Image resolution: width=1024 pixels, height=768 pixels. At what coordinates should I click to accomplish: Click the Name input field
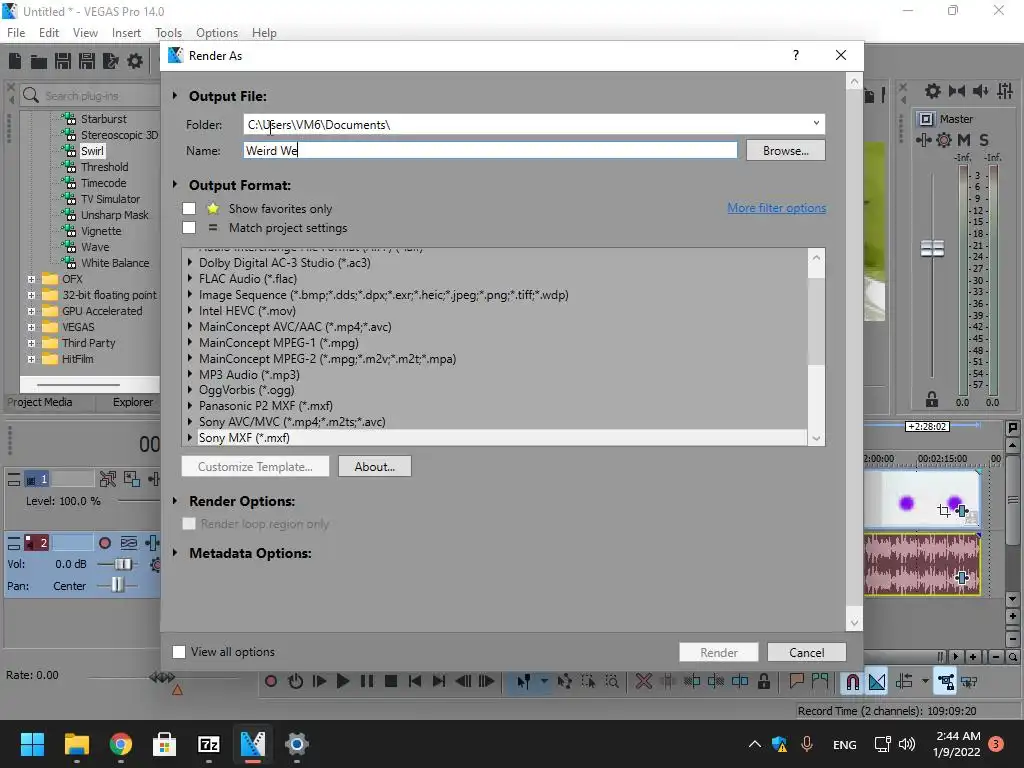coord(490,151)
